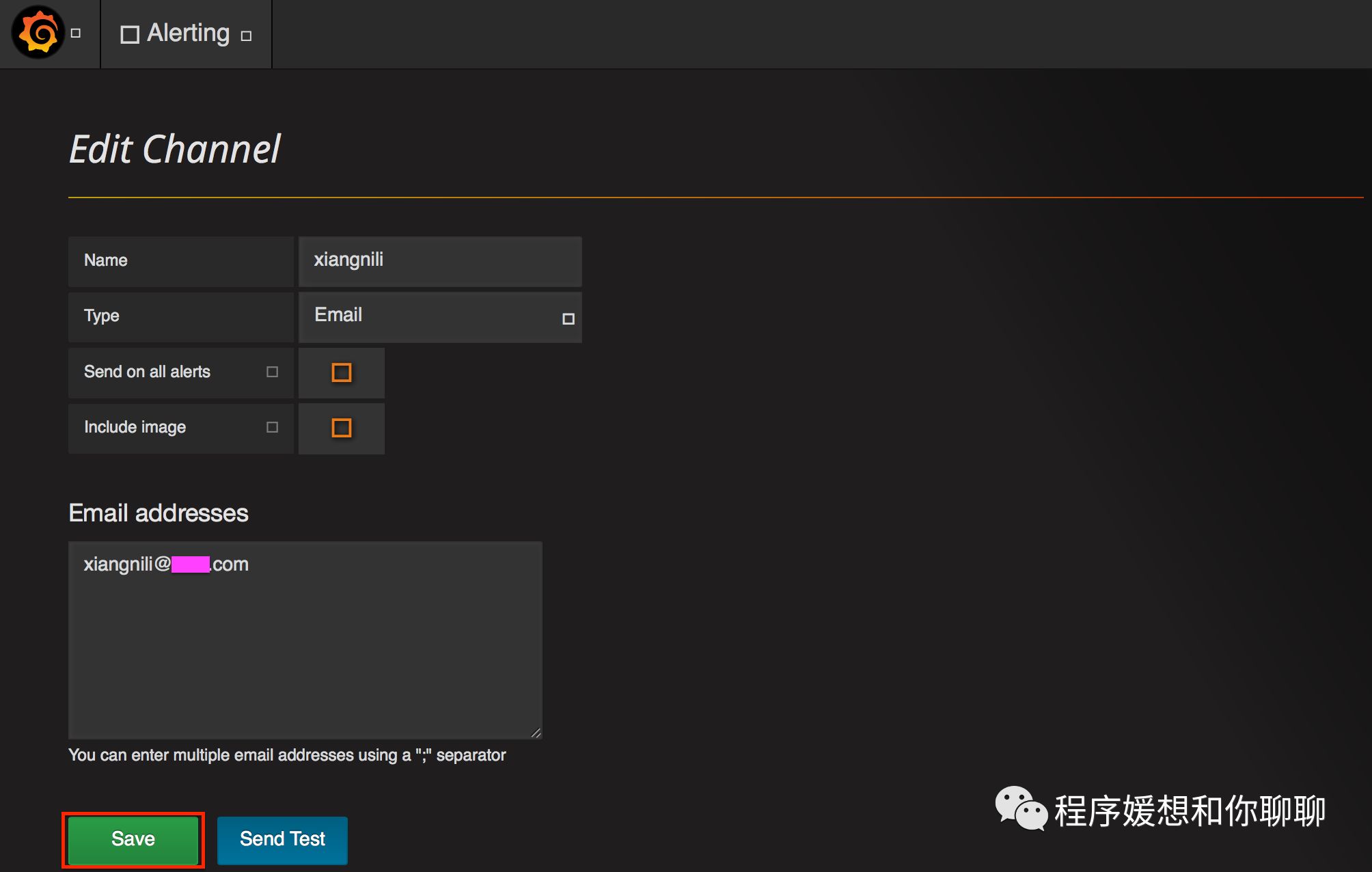The width and height of the screenshot is (1372, 872).
Task: Toggle the Include image checkbox
Action: [341, 428]
